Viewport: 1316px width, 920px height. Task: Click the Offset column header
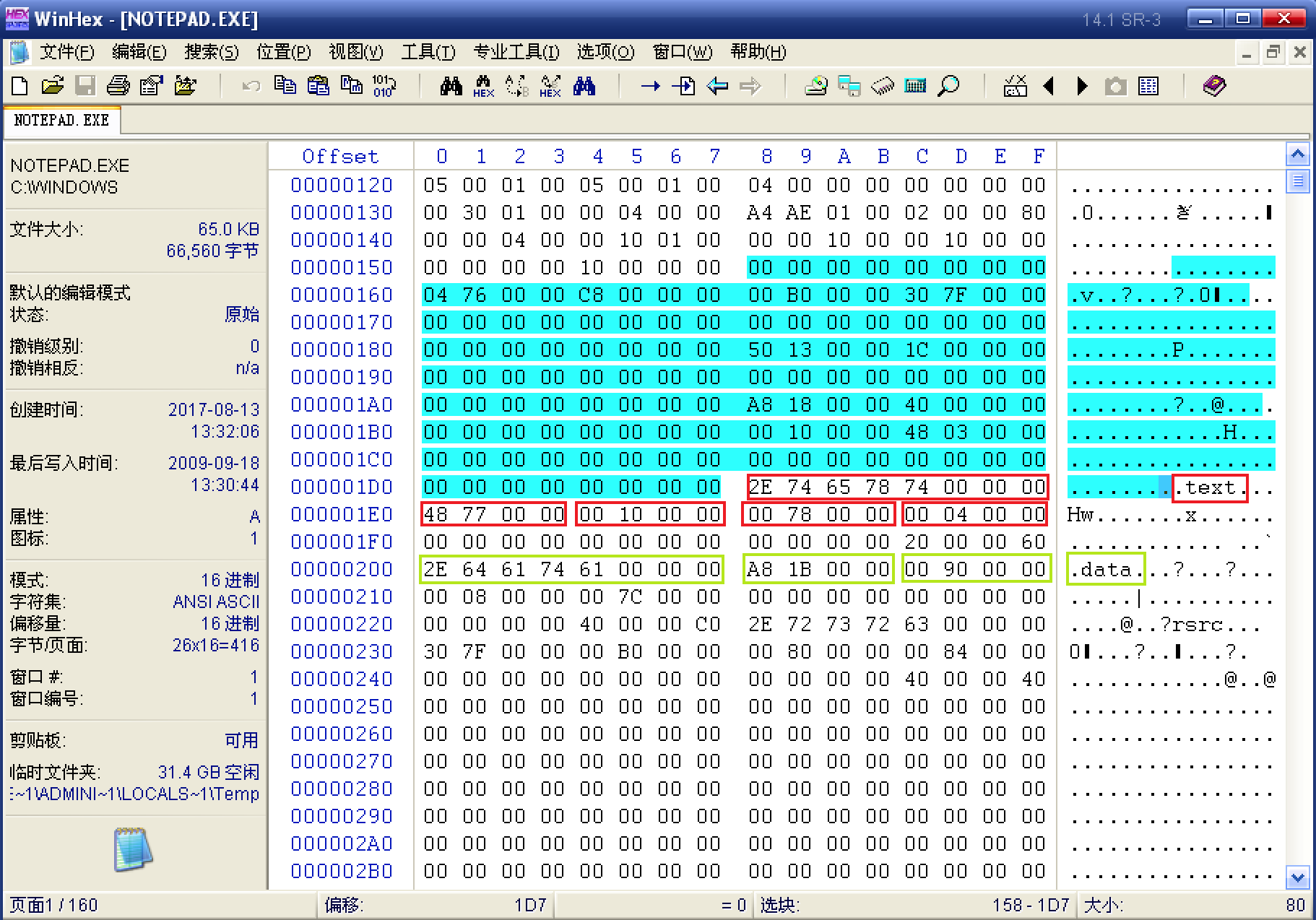pos(340,156)
